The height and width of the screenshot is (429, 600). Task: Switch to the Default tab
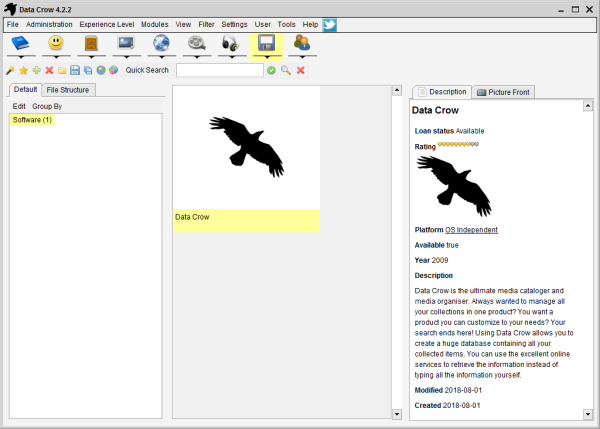tap(25, 90)
